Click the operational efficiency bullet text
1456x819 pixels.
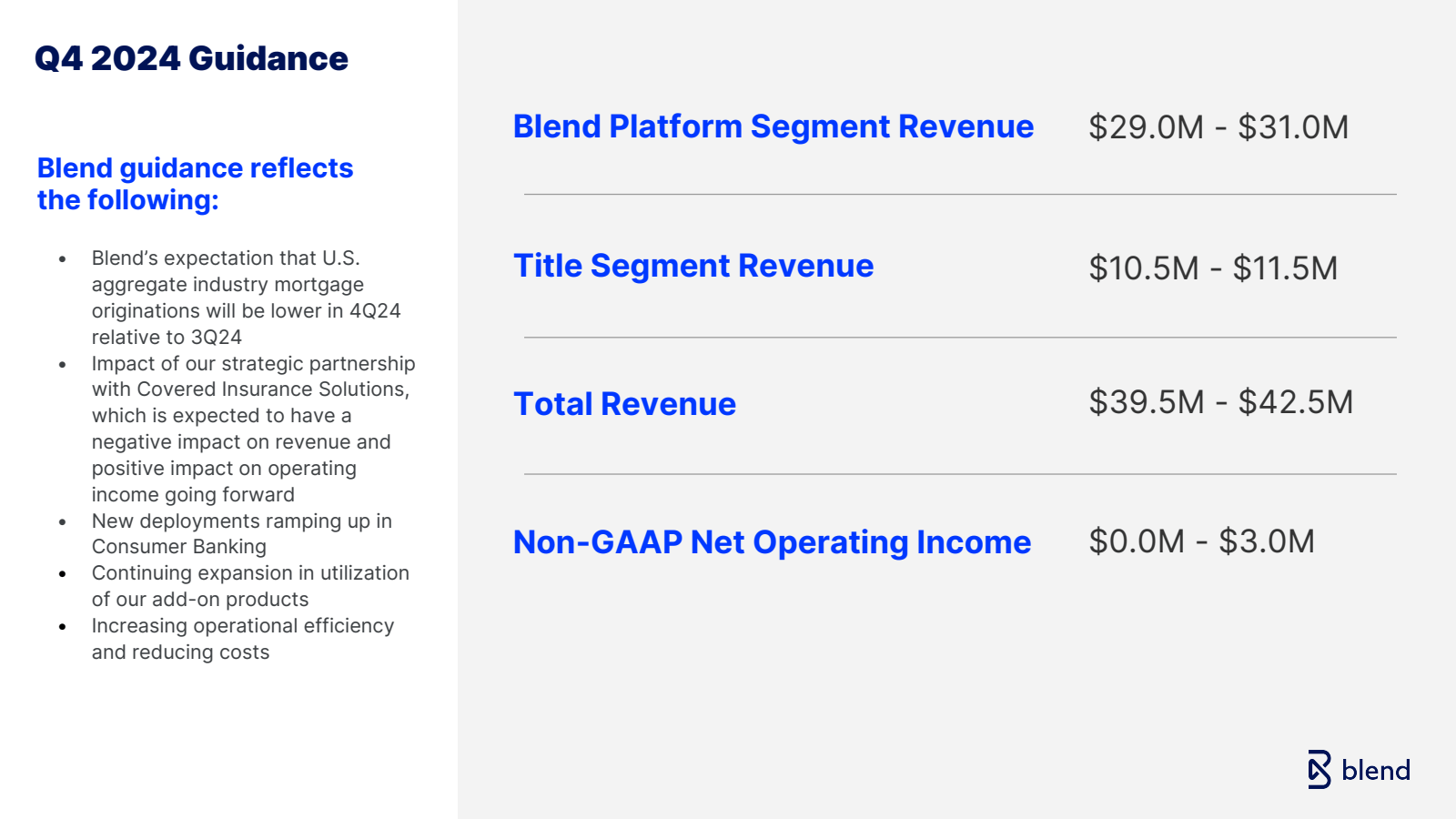242,639
